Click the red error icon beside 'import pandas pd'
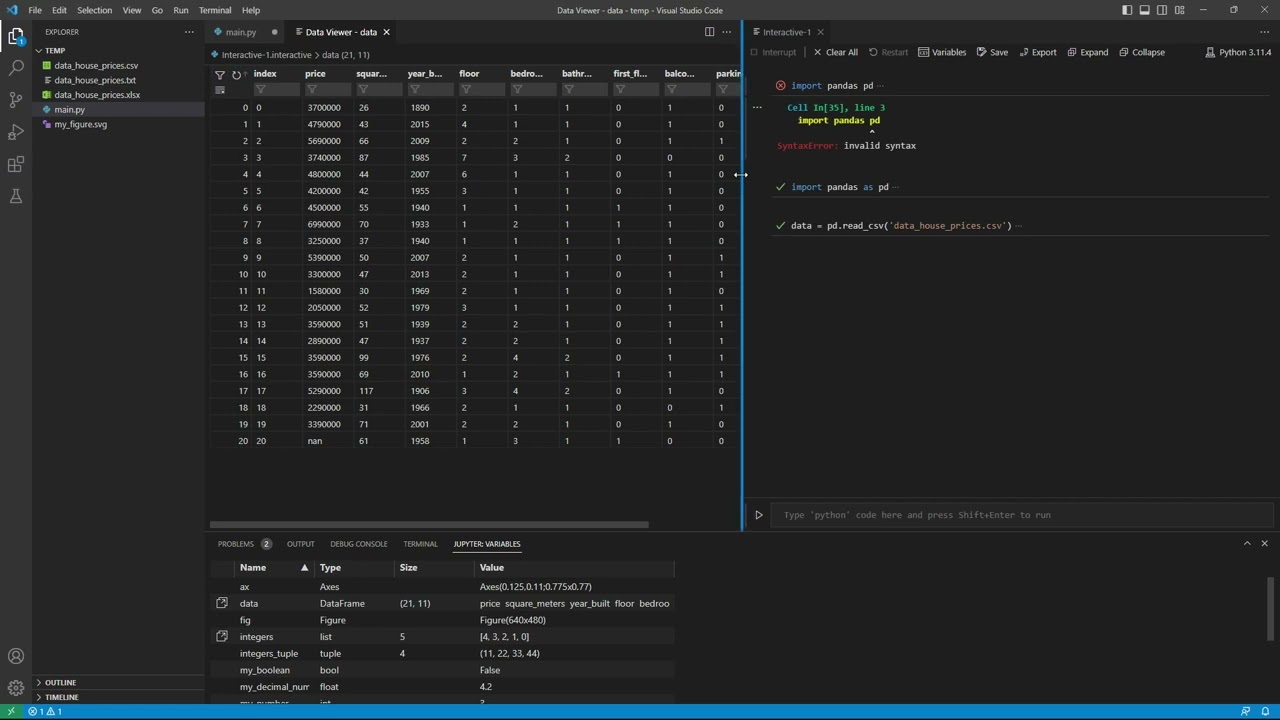 click(x=780, y=86)
